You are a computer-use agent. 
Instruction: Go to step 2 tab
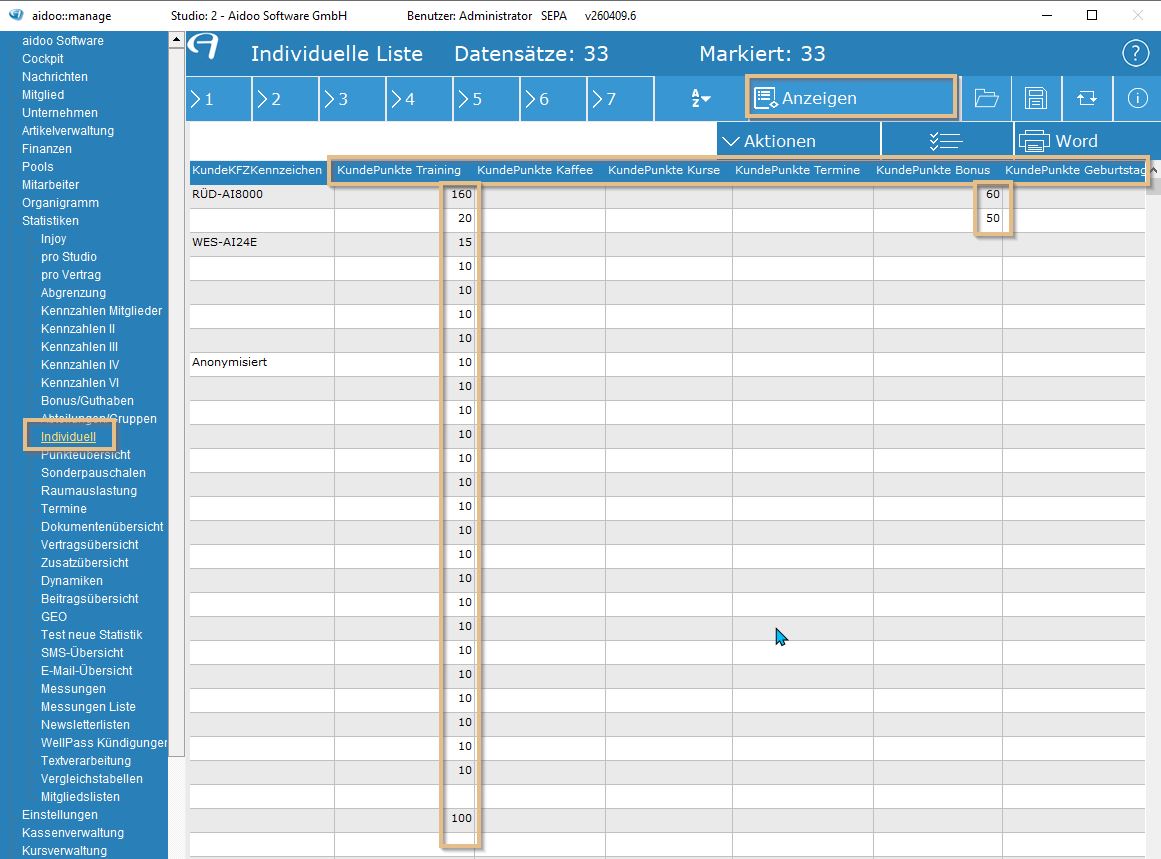(285, 98)
